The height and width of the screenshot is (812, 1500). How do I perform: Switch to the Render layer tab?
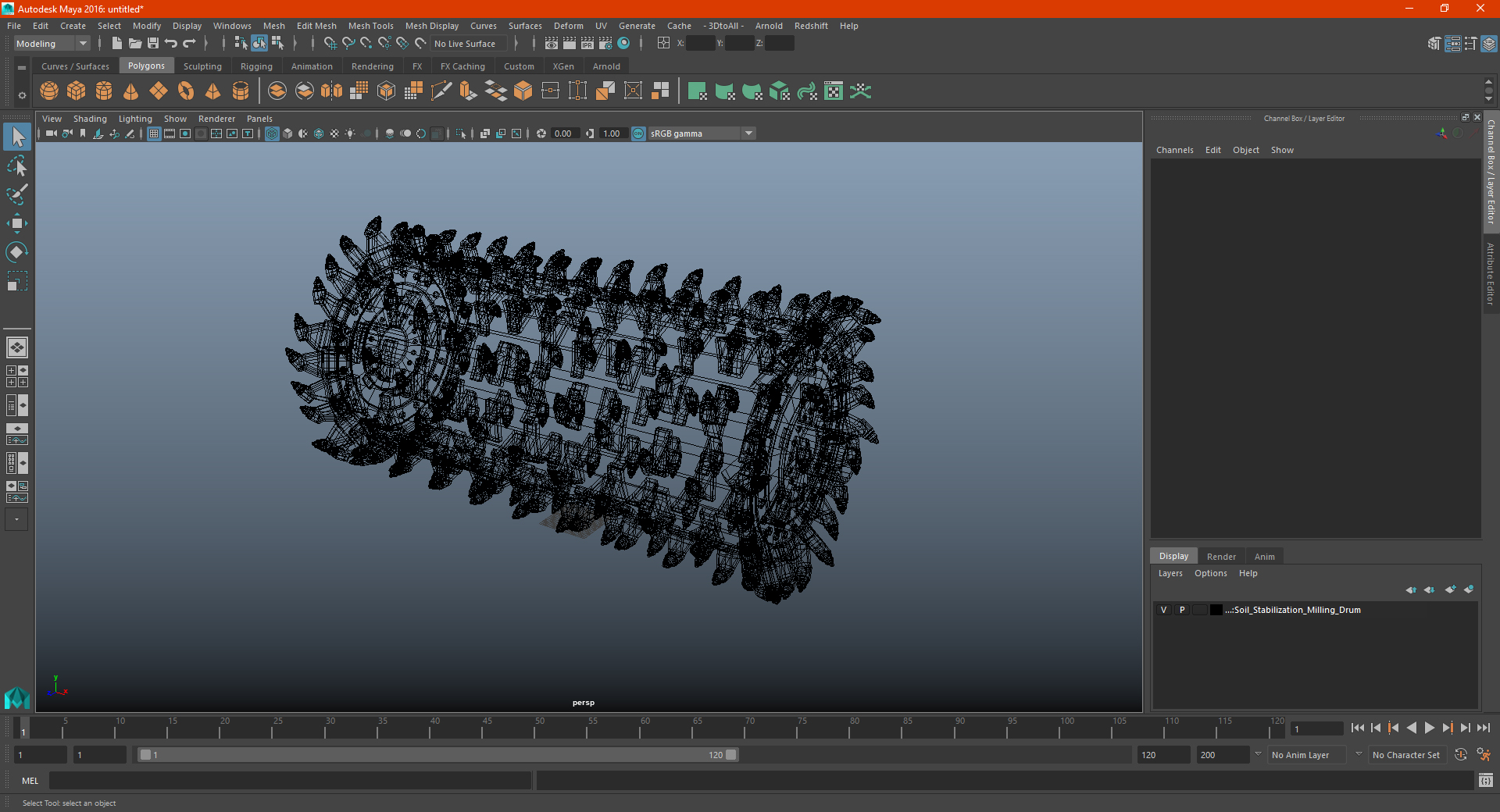1221,557
